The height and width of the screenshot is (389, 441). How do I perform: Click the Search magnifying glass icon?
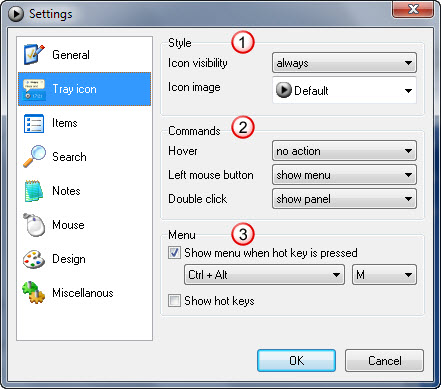tap(34, 156)
